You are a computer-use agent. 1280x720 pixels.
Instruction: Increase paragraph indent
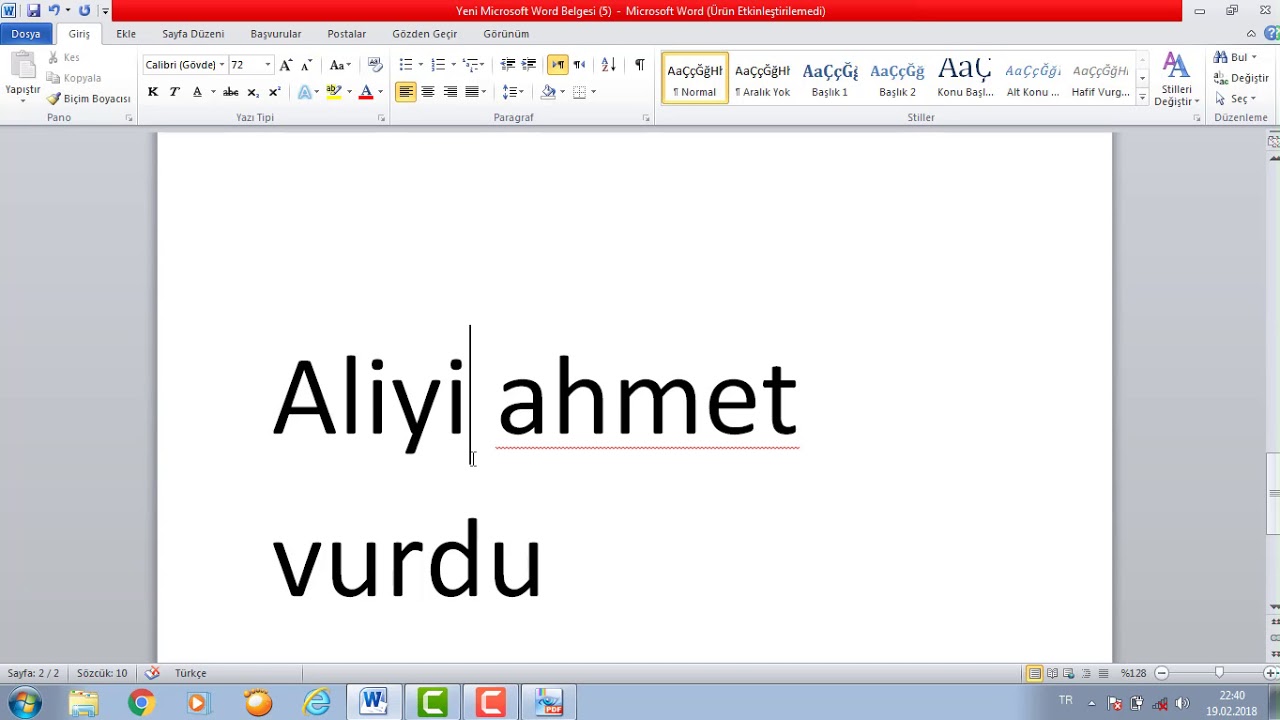click(529, 65)
